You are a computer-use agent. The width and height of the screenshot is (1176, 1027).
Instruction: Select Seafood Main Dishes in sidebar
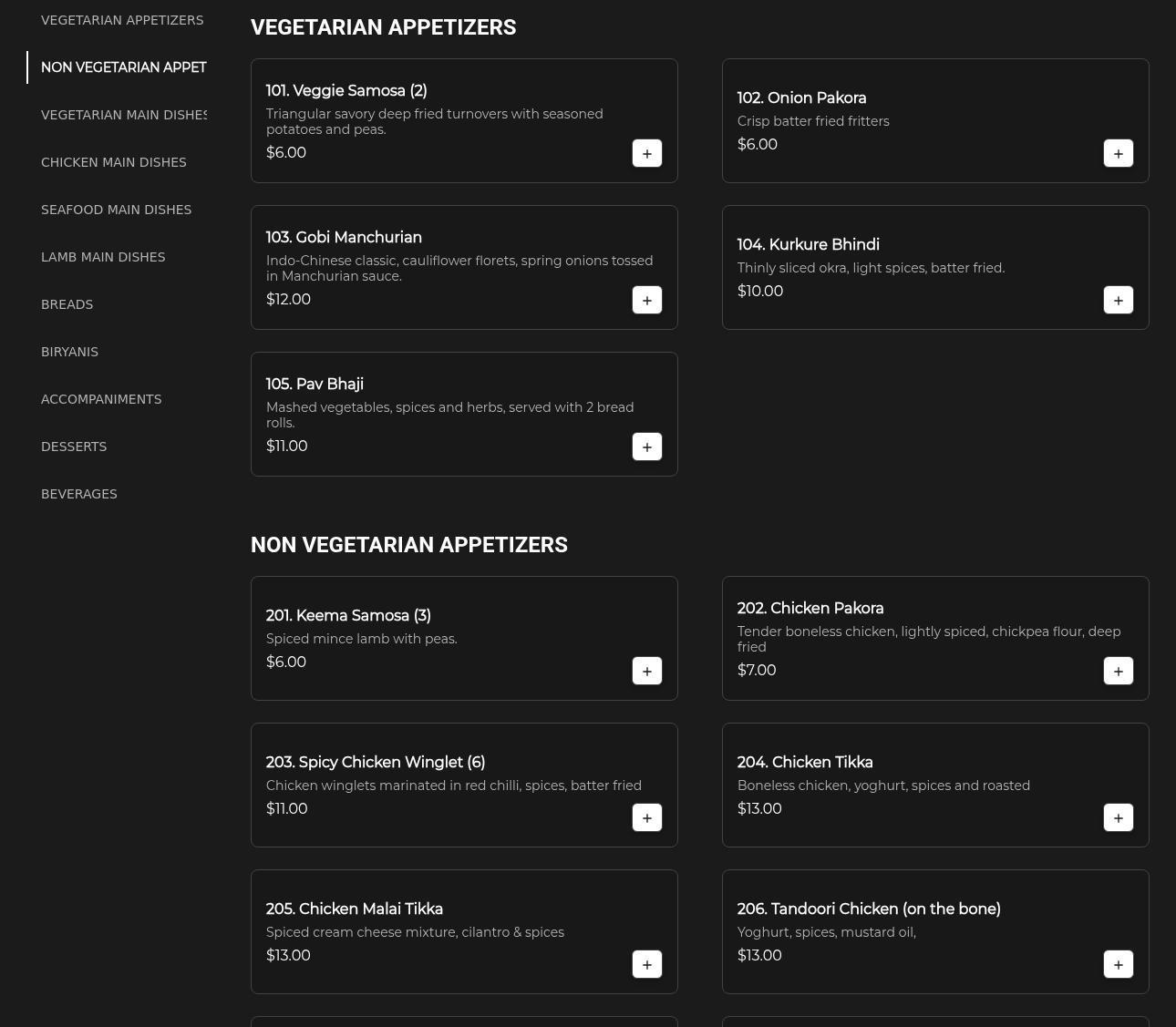click(x=117, y=210)
